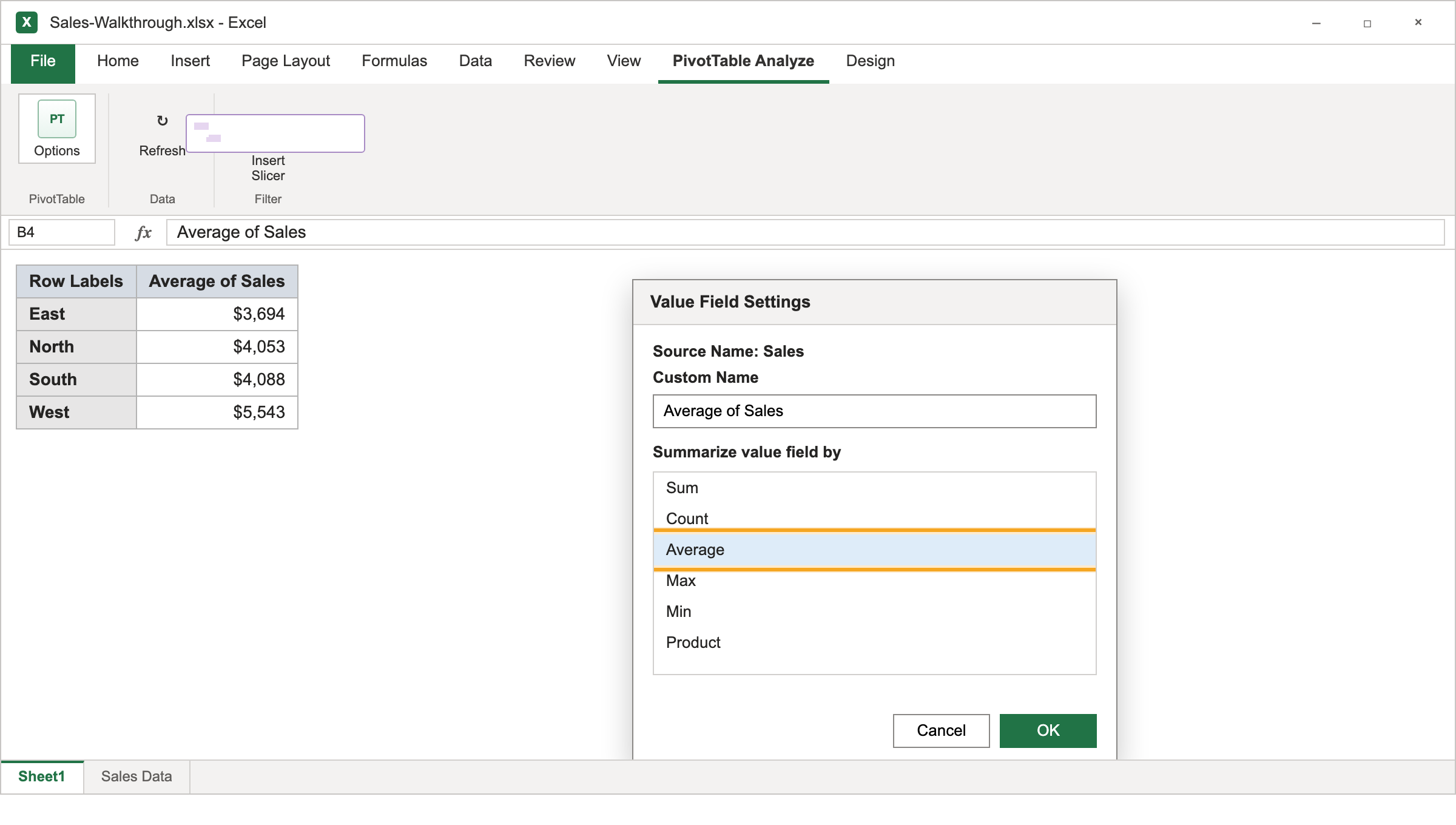Click the Name Box showing B4
1456x825 pixels.
[61, 232]
